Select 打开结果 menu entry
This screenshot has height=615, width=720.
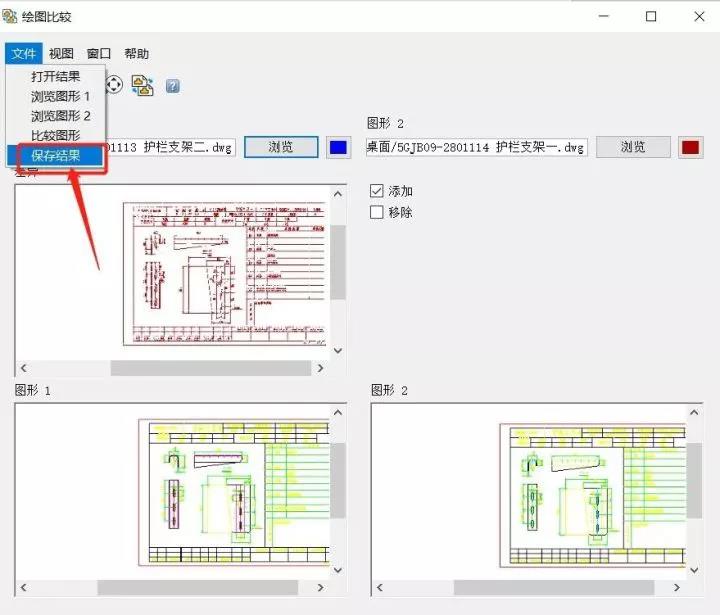56,76
